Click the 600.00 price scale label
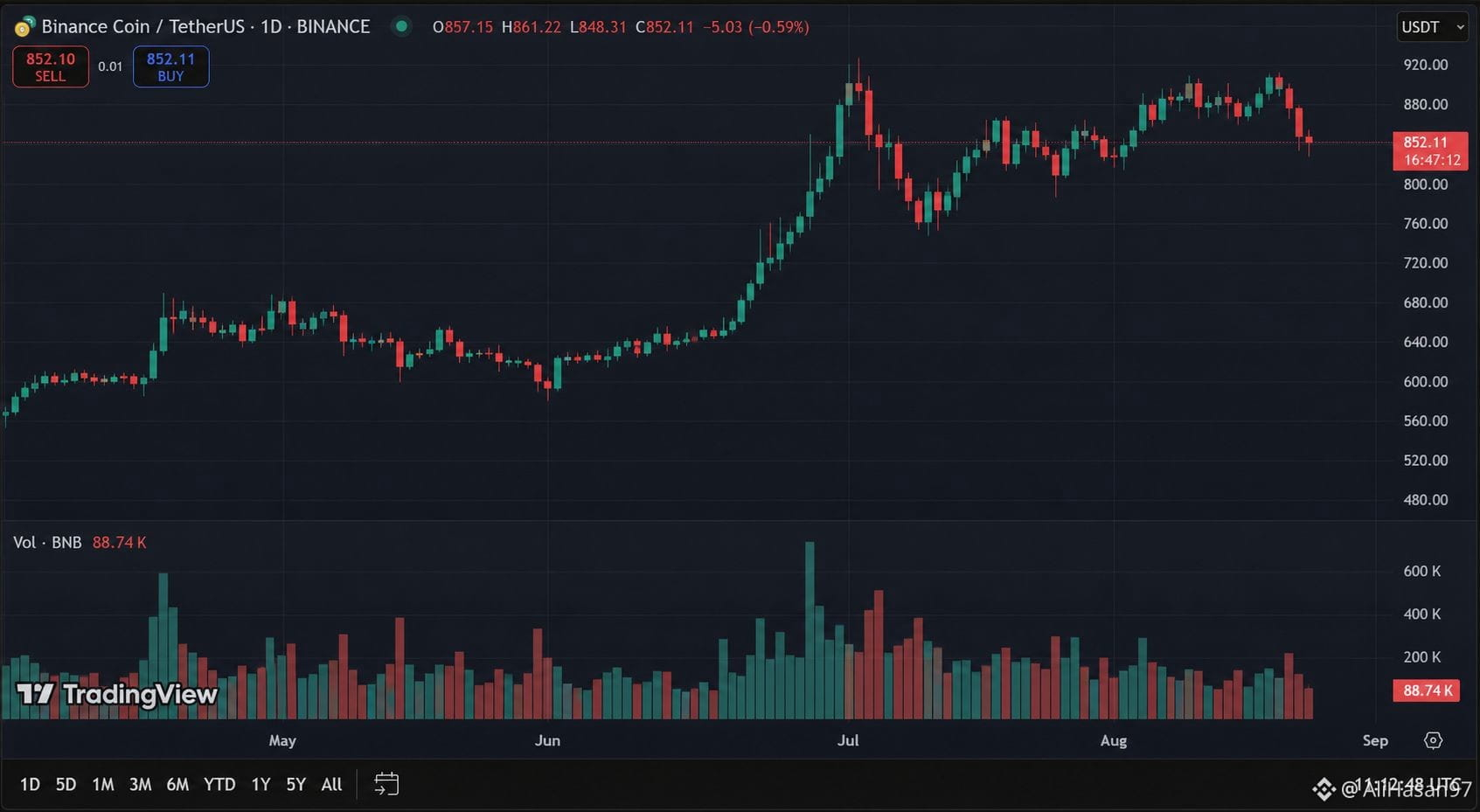This screenshot has height=812, width=1480. tap(1426, 381)
